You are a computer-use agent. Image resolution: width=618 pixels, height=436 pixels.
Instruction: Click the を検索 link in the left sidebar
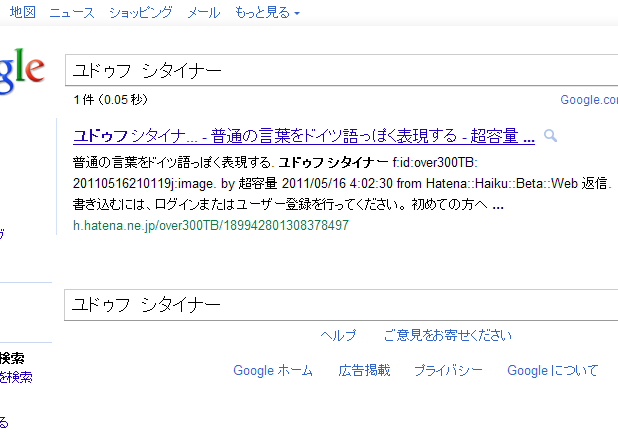pos(16,378)
